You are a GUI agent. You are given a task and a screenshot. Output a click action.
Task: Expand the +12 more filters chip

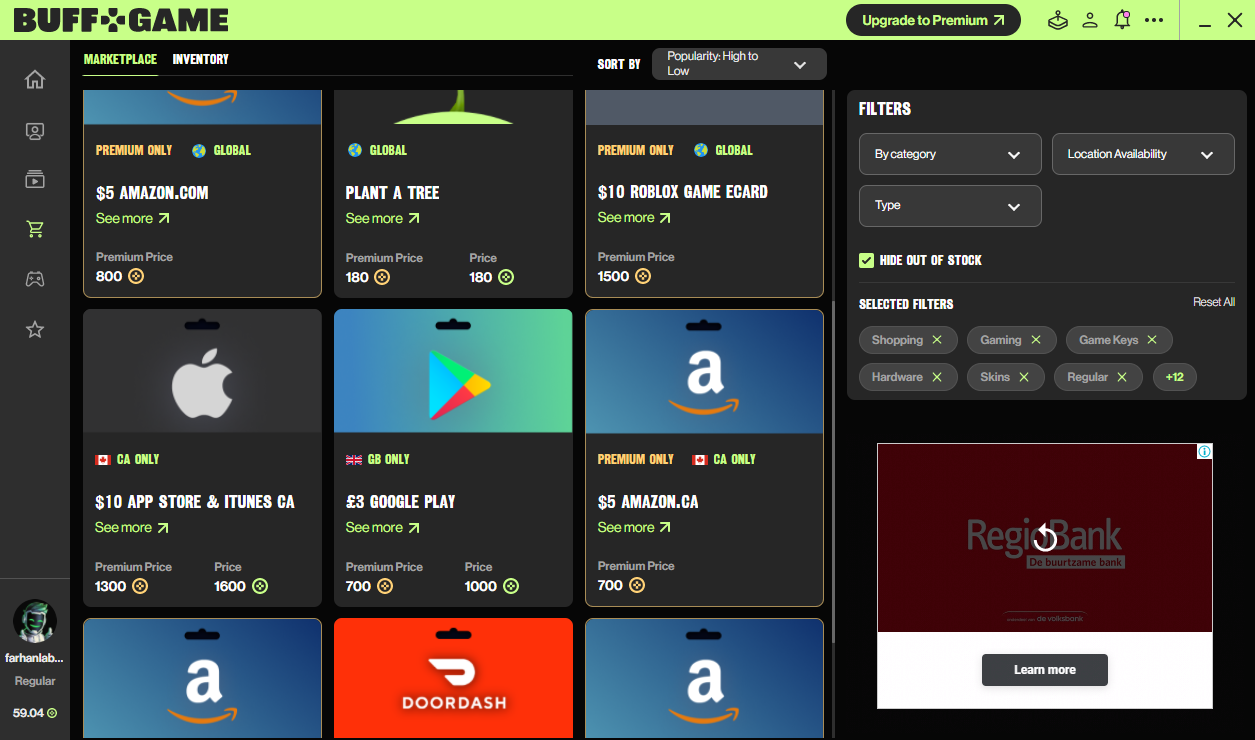1175,377
